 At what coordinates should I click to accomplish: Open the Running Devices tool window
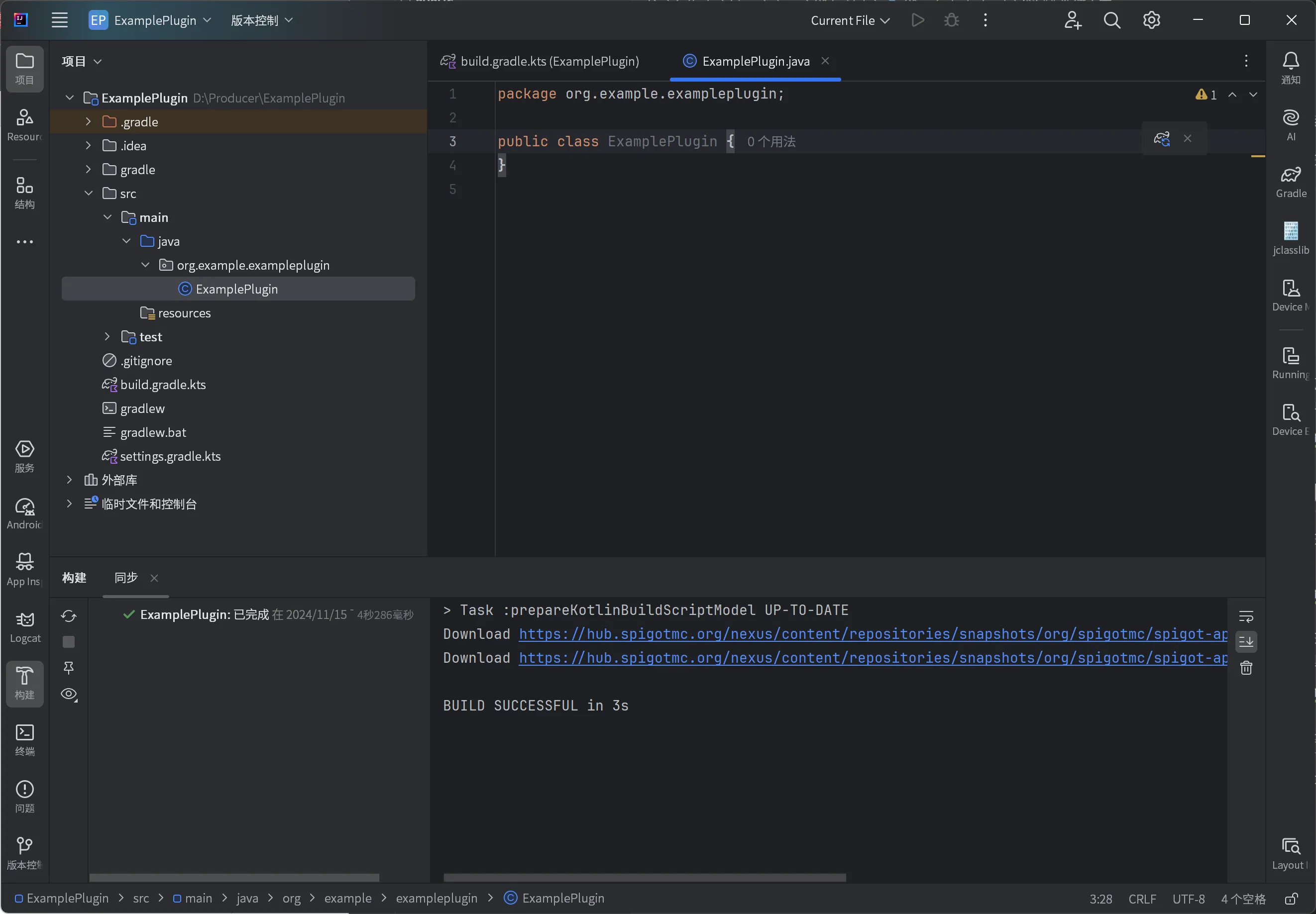click(x=1291, y=363)
